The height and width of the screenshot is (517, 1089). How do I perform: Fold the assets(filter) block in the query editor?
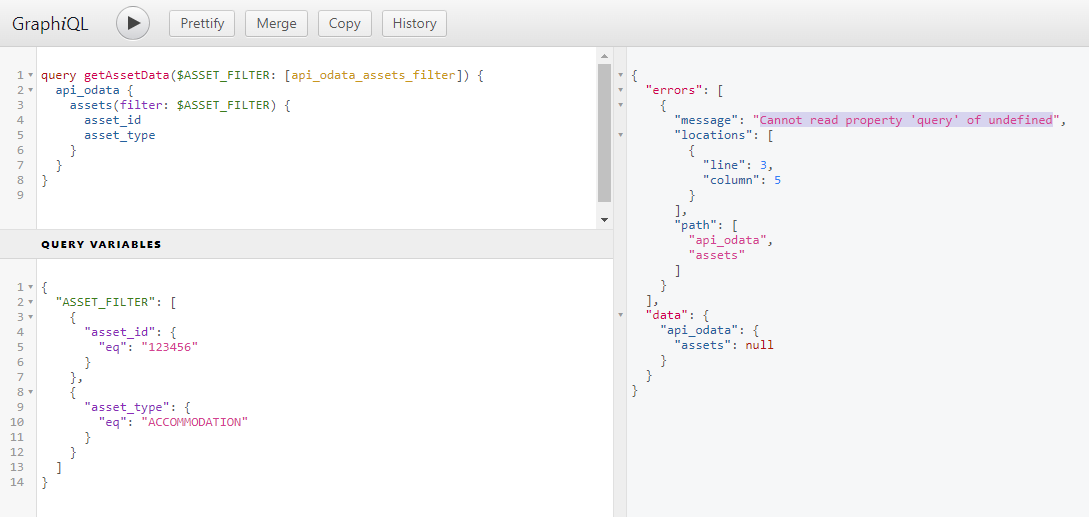pos(31,106)
